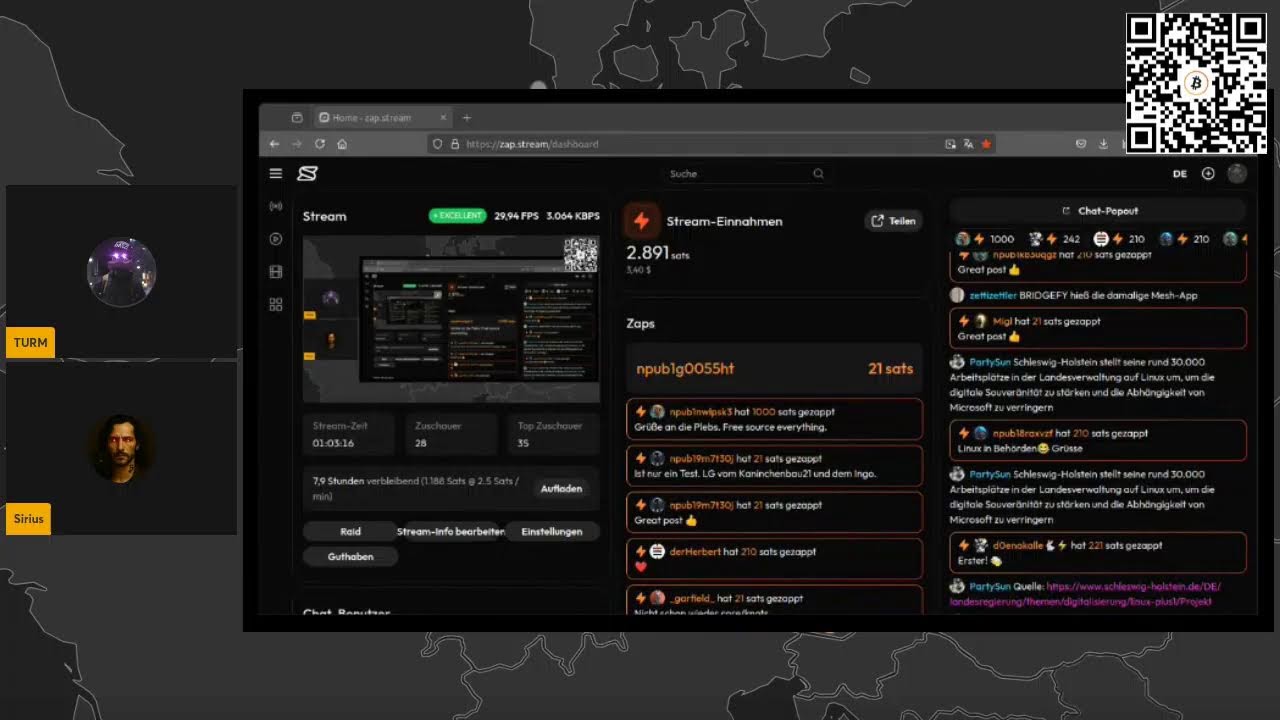1280x720 pixels.
Task: Switch language via DE selector
Action: pos(1180,173)
